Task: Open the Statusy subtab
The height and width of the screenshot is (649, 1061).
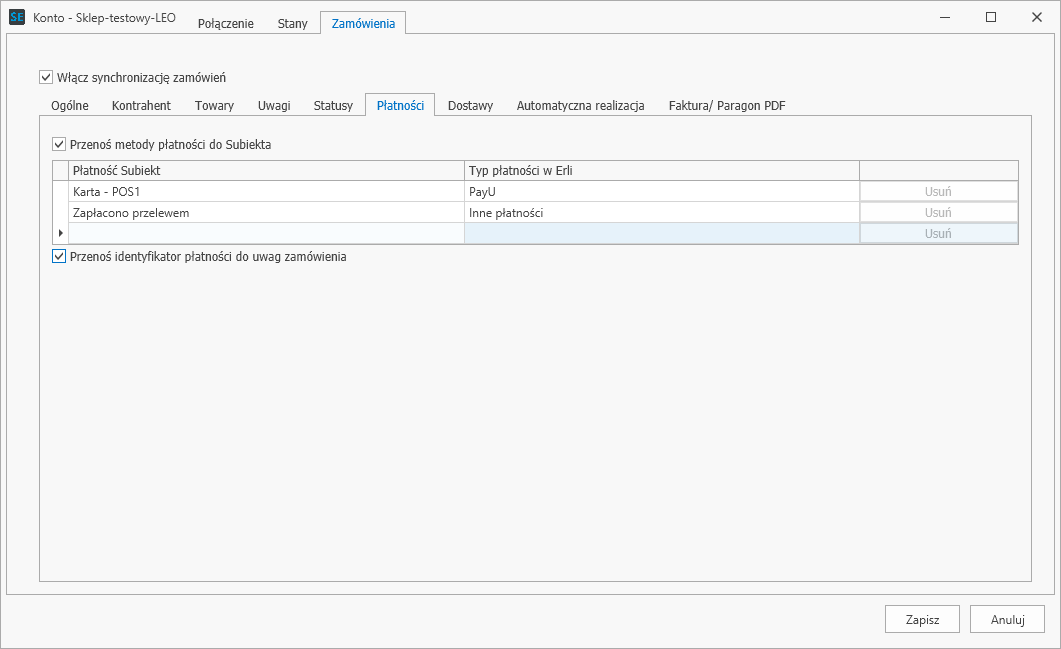Action: (x=333, y=106)
